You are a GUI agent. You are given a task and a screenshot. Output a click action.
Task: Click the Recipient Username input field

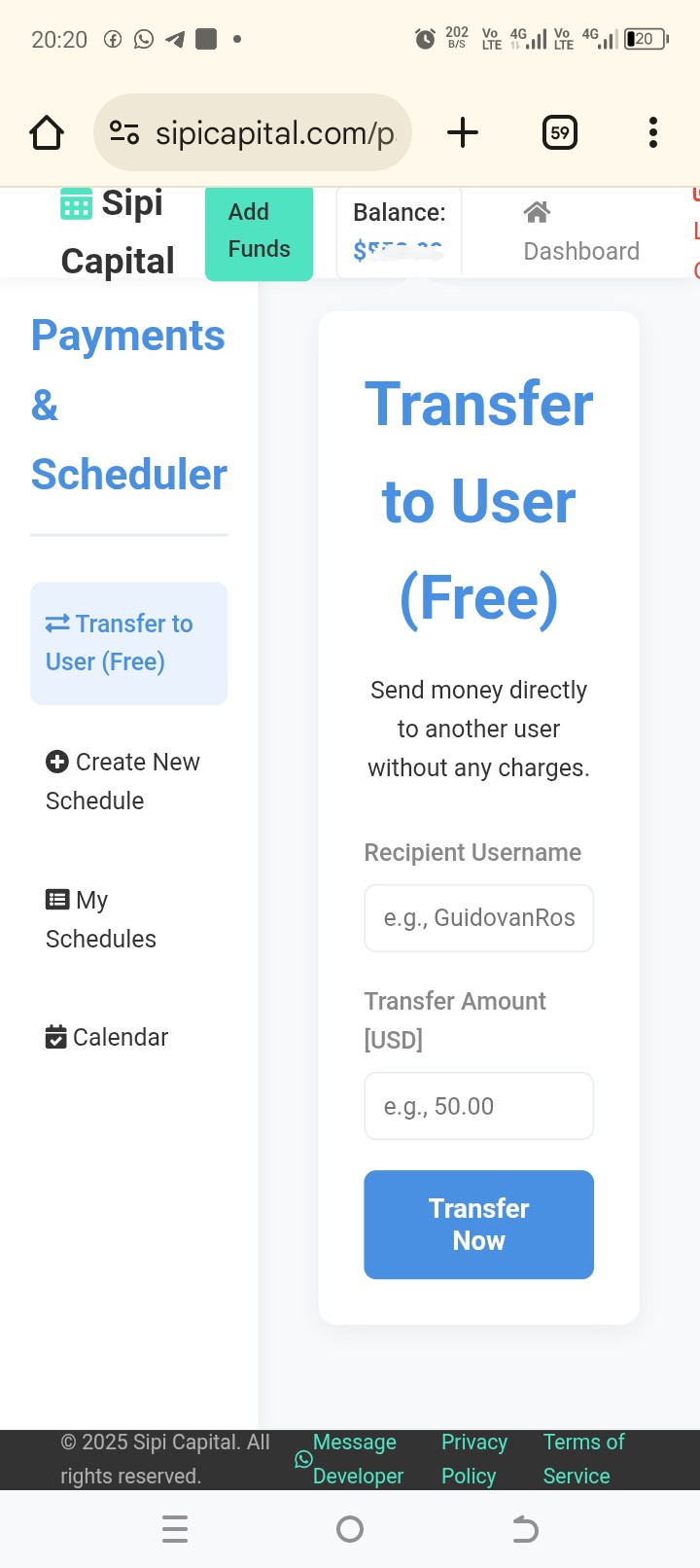(479, 917)
